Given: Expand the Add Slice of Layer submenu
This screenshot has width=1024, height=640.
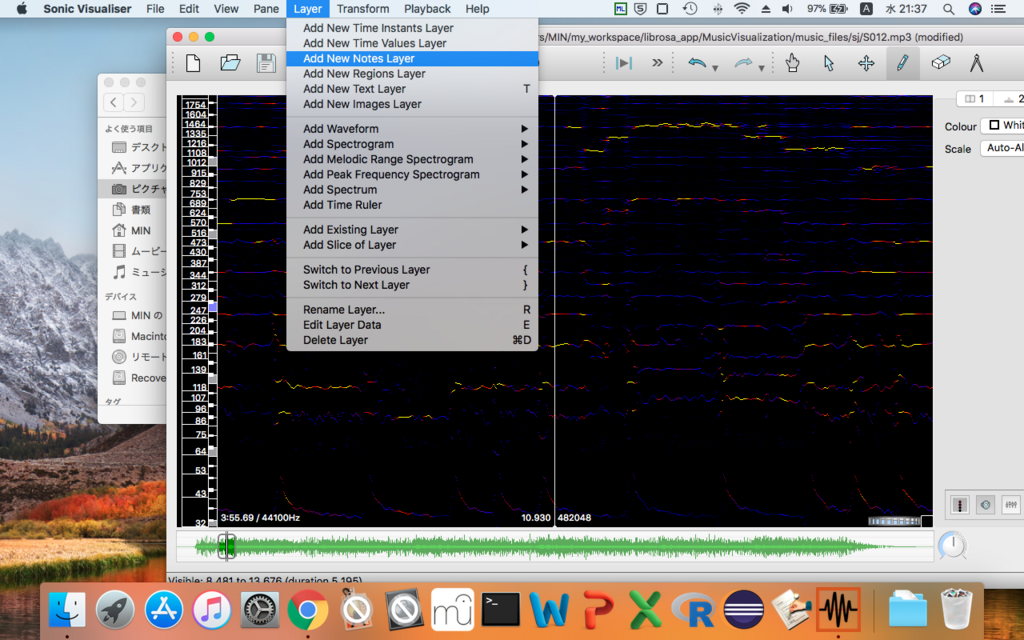Looking at the screenshot, I should 412,245.
